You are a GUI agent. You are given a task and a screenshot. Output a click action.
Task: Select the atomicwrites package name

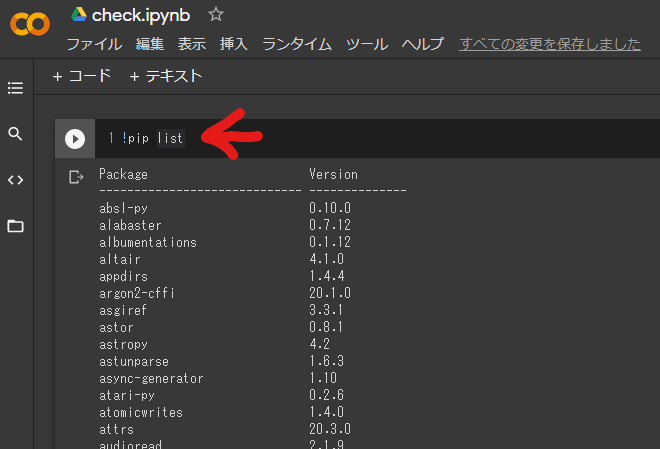[141, 412]
